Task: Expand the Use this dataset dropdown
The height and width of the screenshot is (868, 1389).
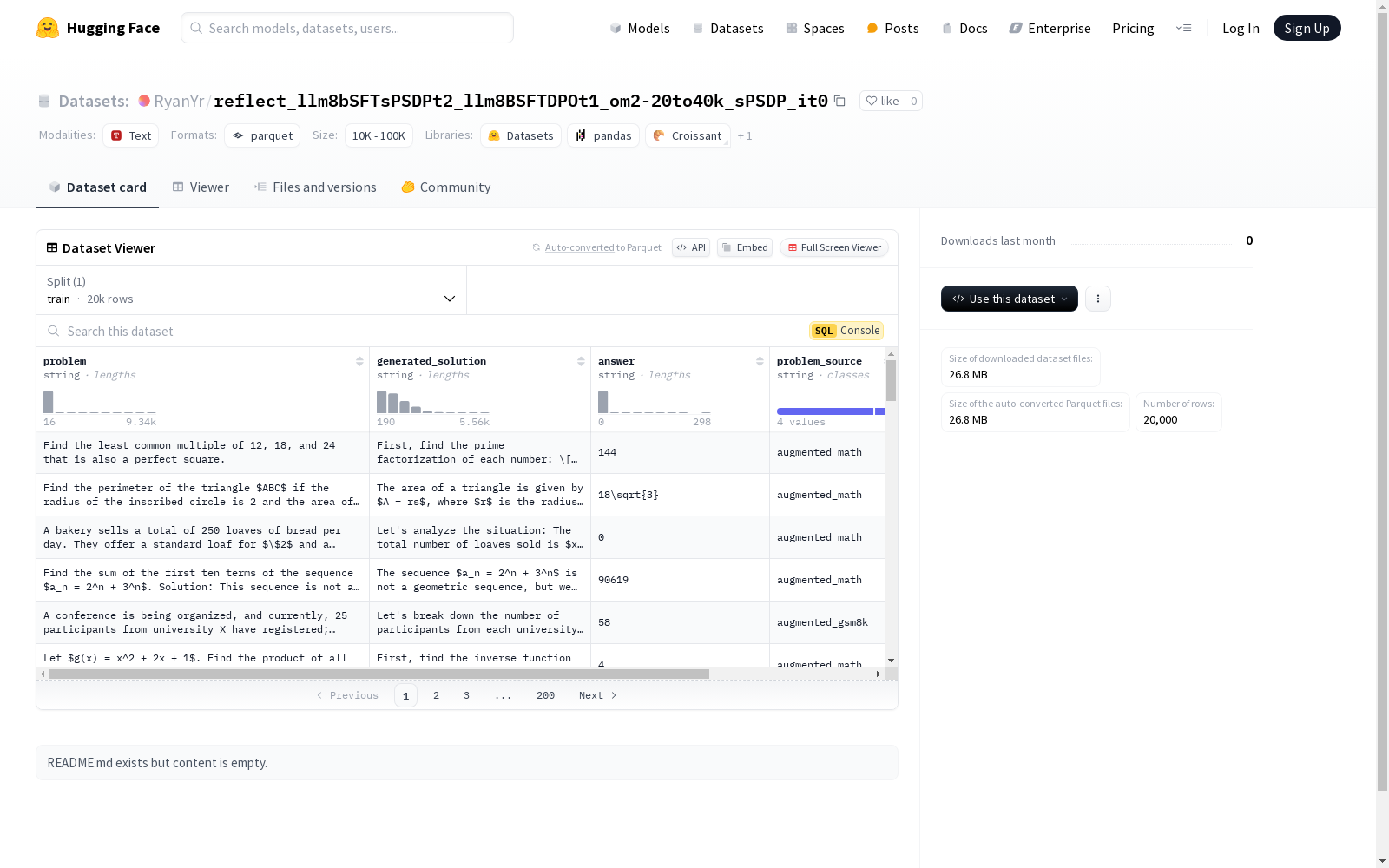Action: (x=1010, y=299)
